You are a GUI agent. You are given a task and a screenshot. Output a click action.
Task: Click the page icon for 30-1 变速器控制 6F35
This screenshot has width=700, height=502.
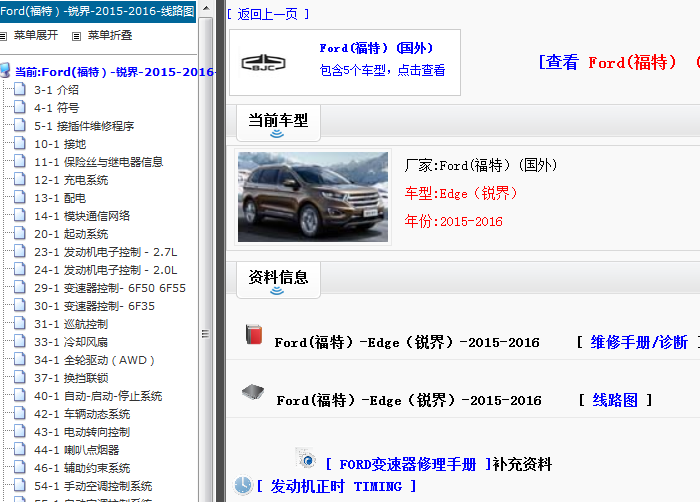coord(20,305)
